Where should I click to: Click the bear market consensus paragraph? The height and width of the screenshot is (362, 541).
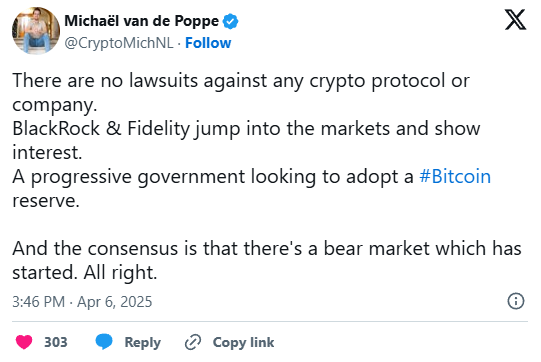click(267, 260)
